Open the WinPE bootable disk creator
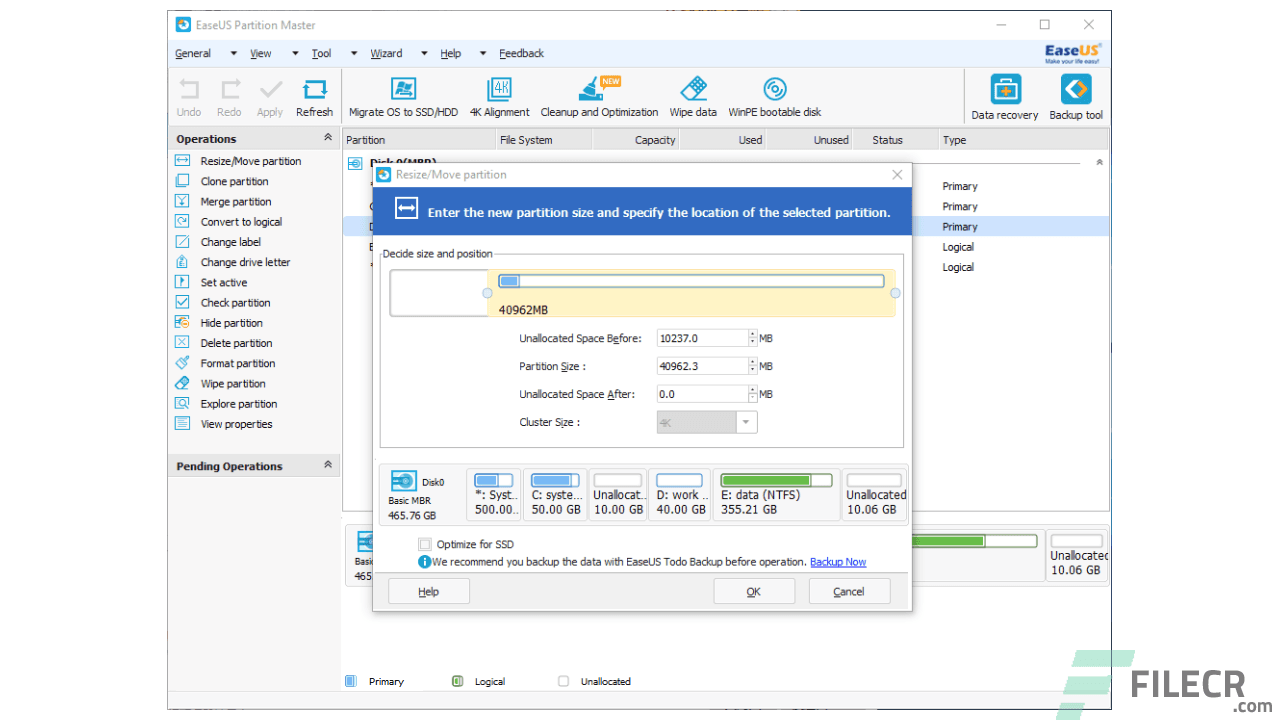This screenshot has height=720, width=1280. point(774,96)
